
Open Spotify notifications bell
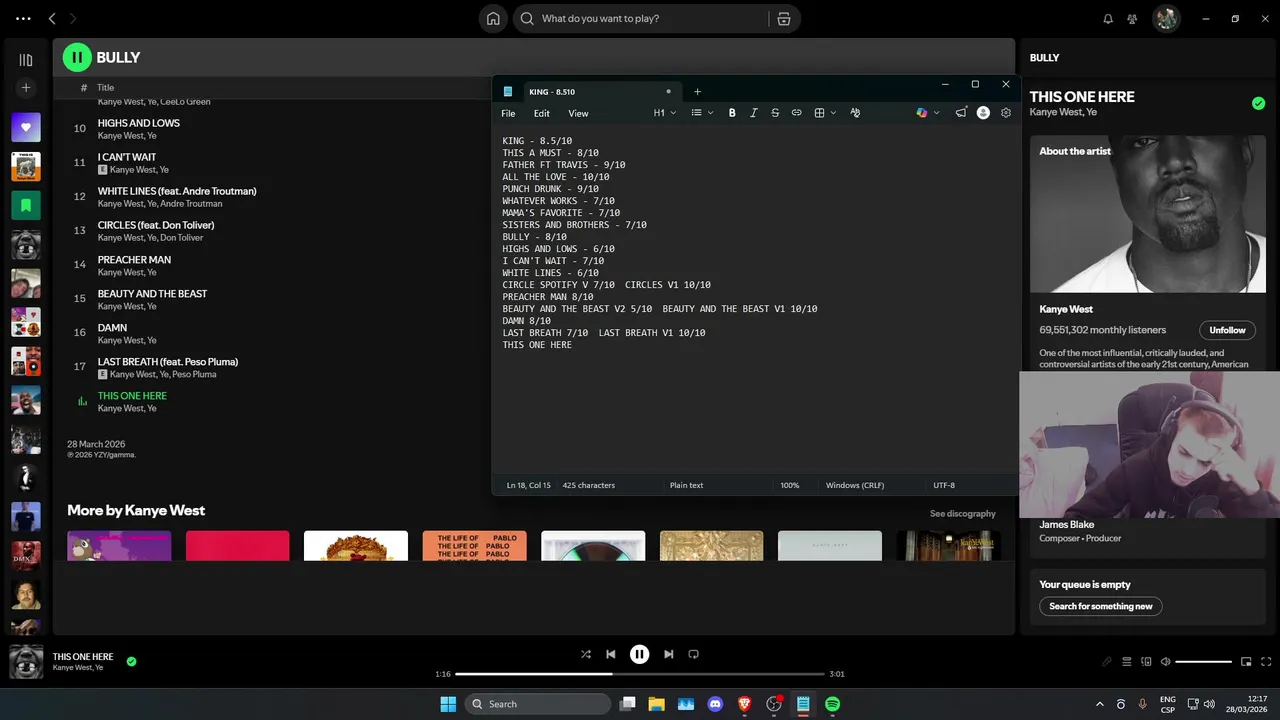[1108, 18]
